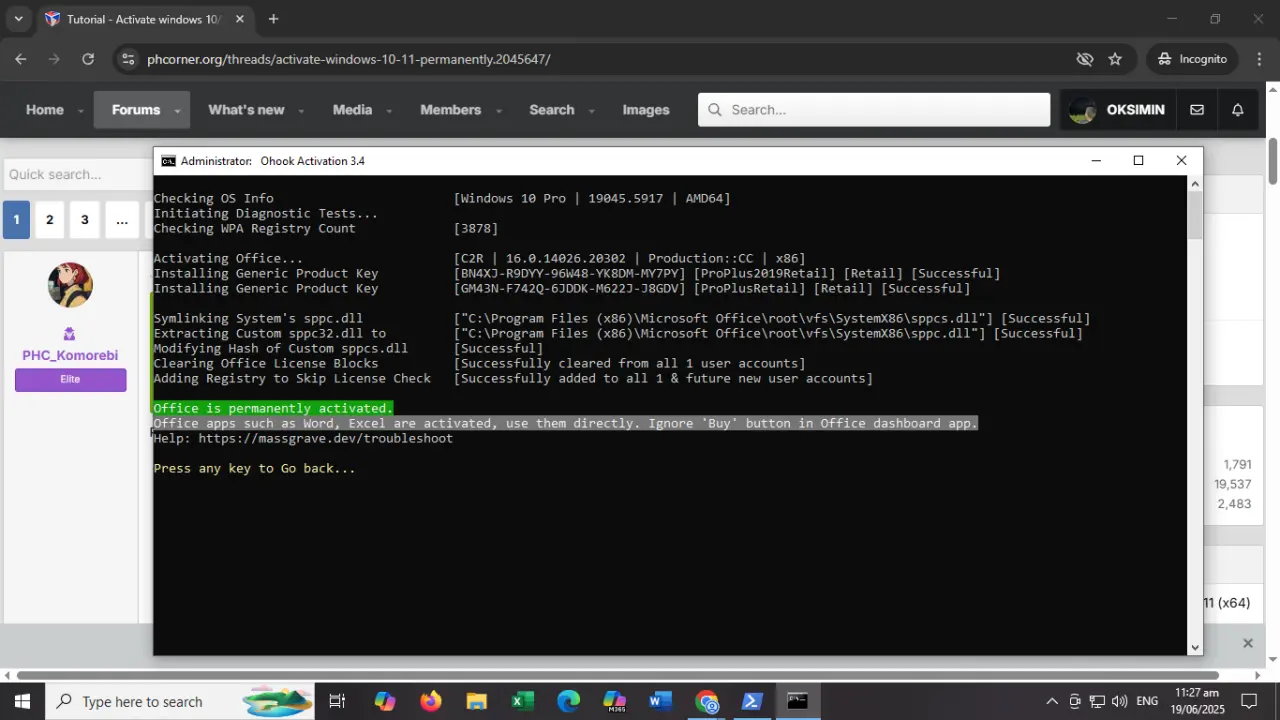Open the Media menu item

tap(352, 110)
